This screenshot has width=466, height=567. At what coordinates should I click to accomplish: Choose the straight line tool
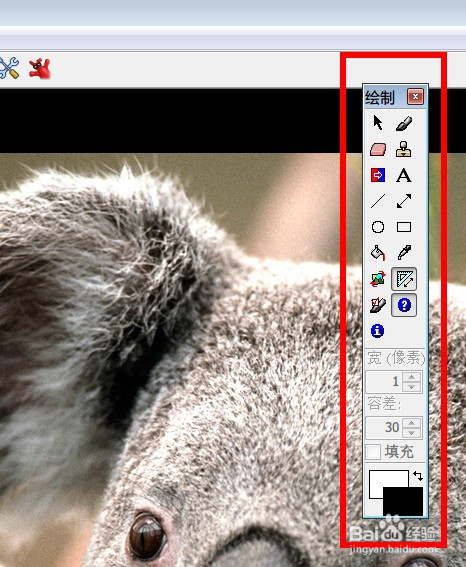click(x=378, y=201)
